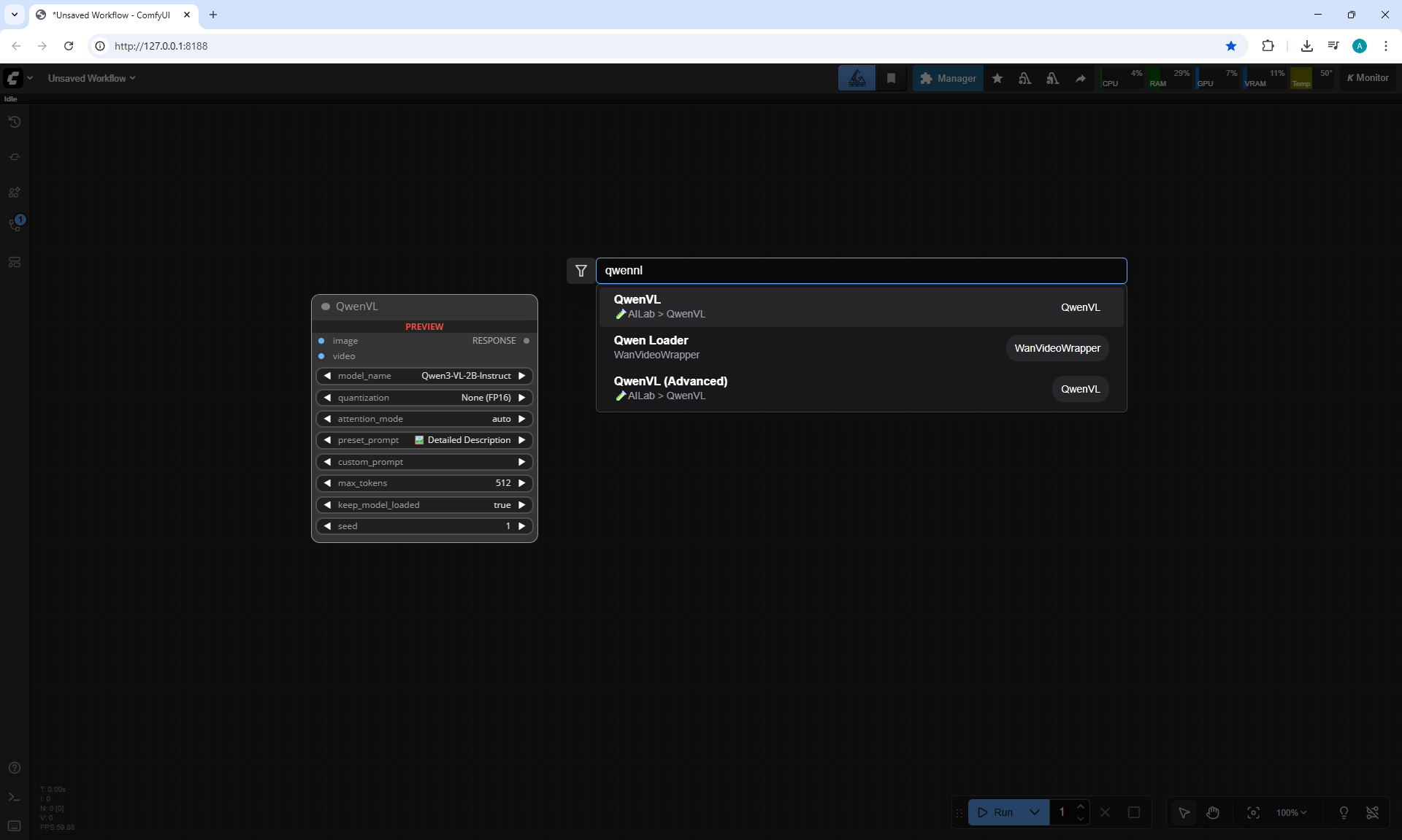Open the Manager button
The image size is (1402, 840).
(x=948, y=78)
